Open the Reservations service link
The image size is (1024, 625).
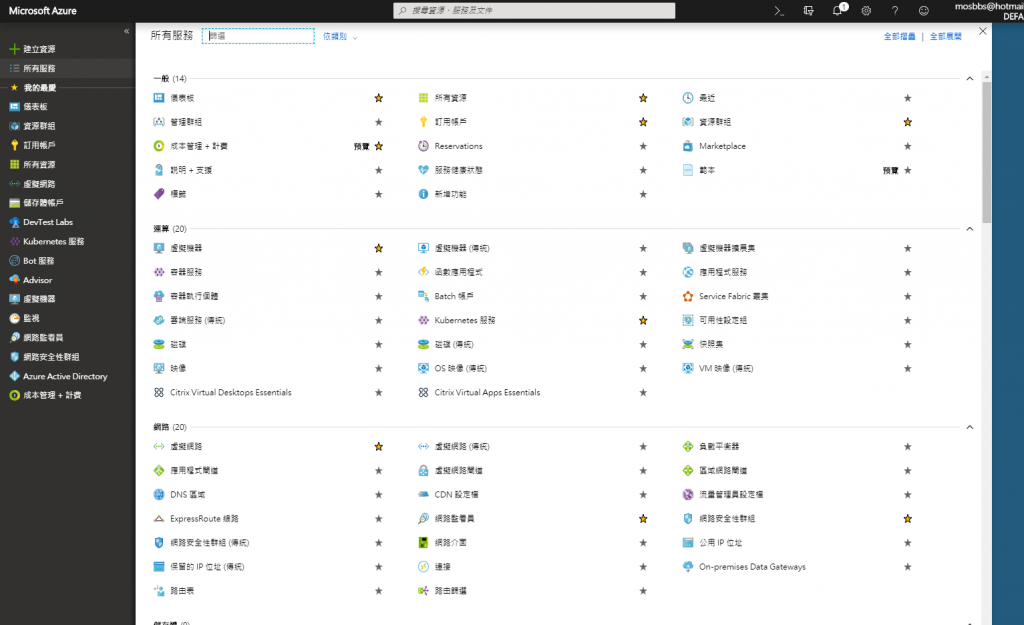[x=458, y=146]
